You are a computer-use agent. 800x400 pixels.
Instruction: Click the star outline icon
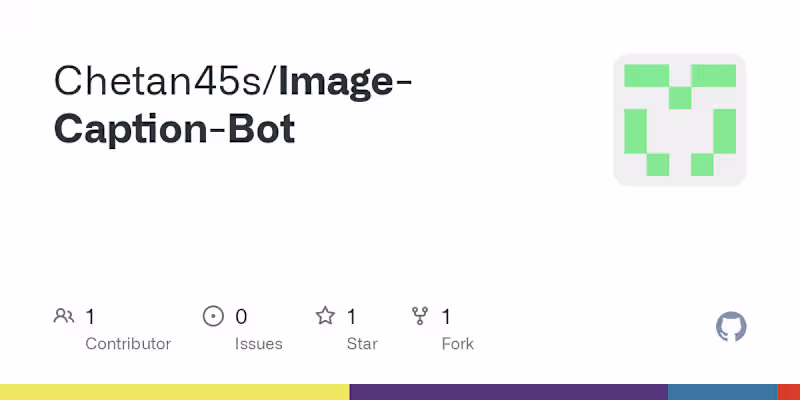[x=325, y=317]
